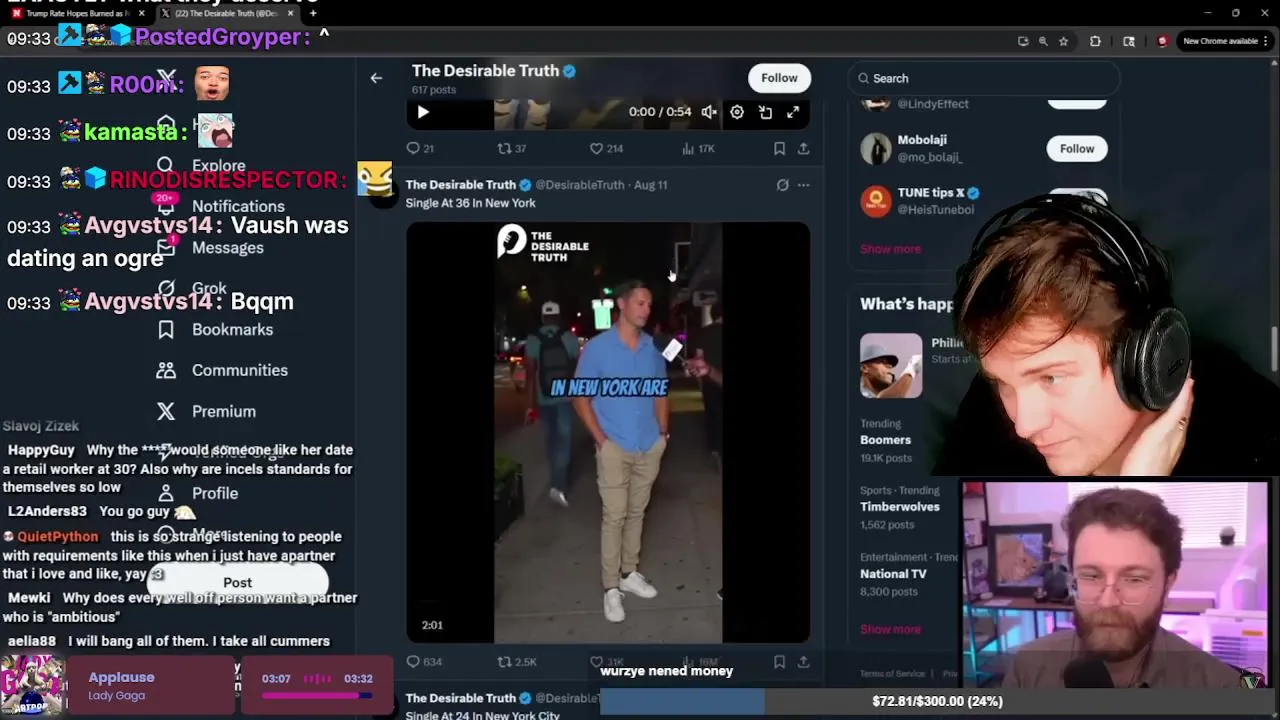Click the @mo_bolaji_ handle text
This screenshot has height=720, width=1280.
coord(930,158)
